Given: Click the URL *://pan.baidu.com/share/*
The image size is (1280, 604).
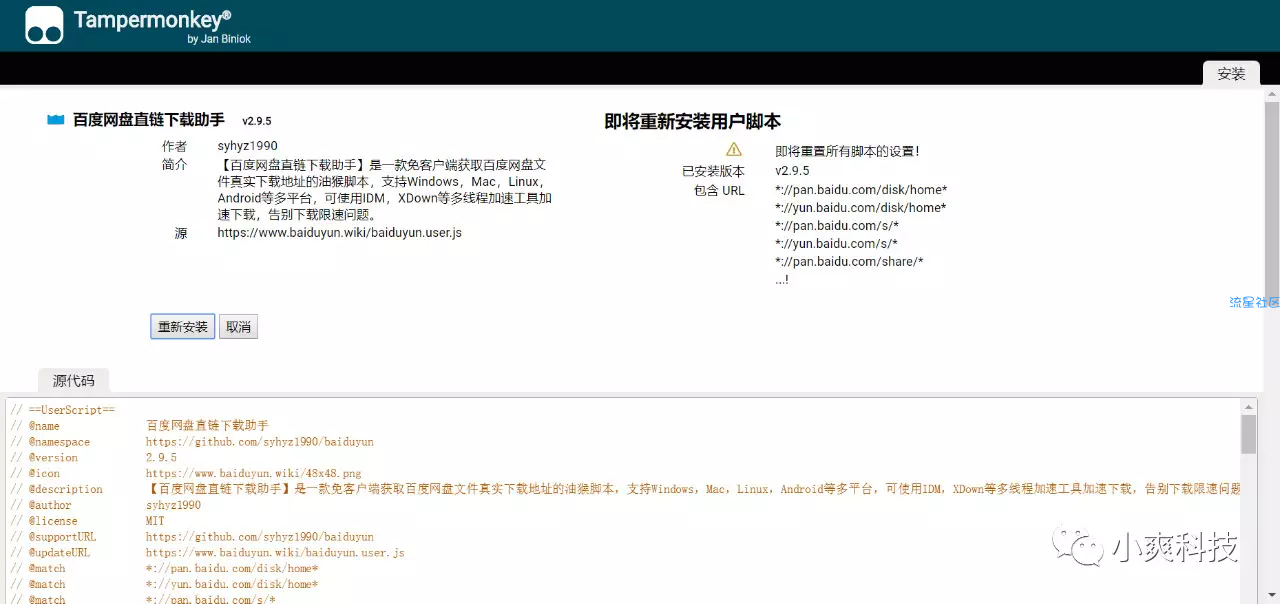Looking at the screenshot, I should (x=849, y=262).
